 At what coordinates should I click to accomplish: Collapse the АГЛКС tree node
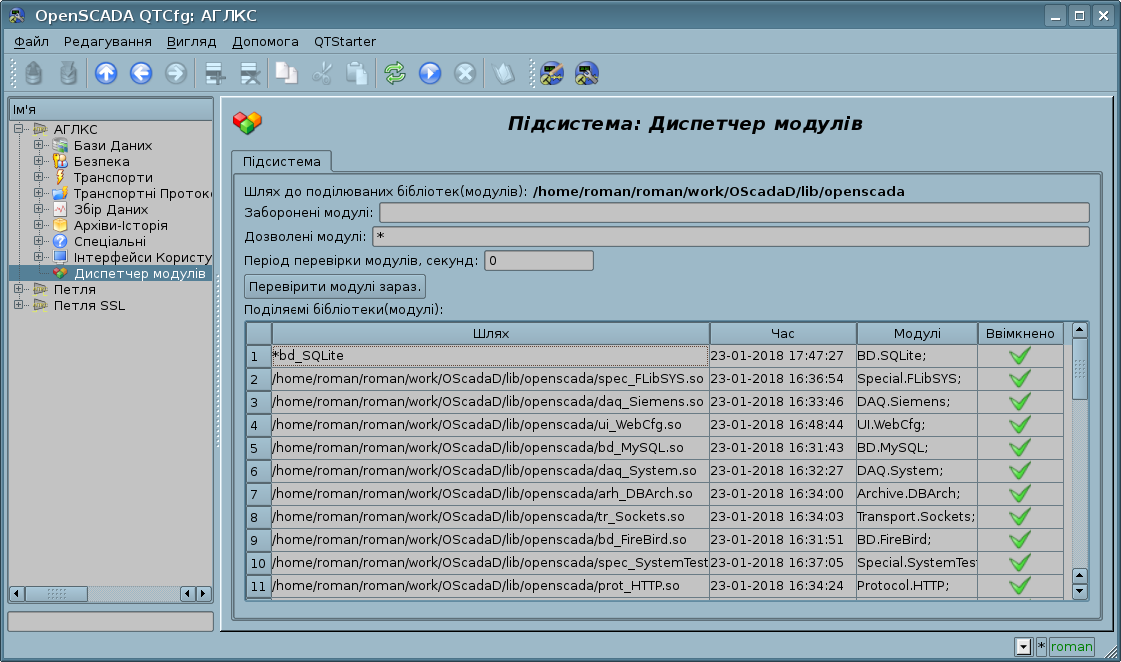[19, 129]
